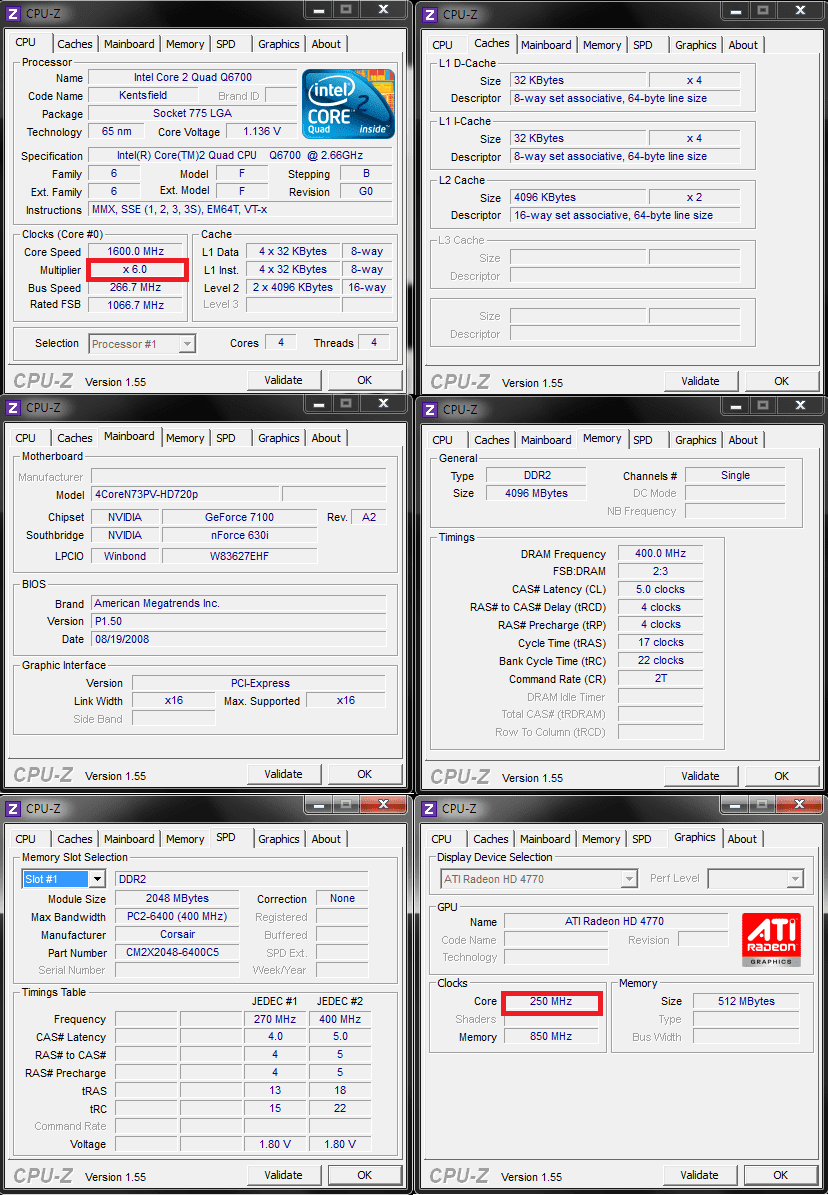Switch to CPU tab in the Memory timings window
Image resolution: width=828 pixels, height=1195 pixels.
(x=442, y=440)
